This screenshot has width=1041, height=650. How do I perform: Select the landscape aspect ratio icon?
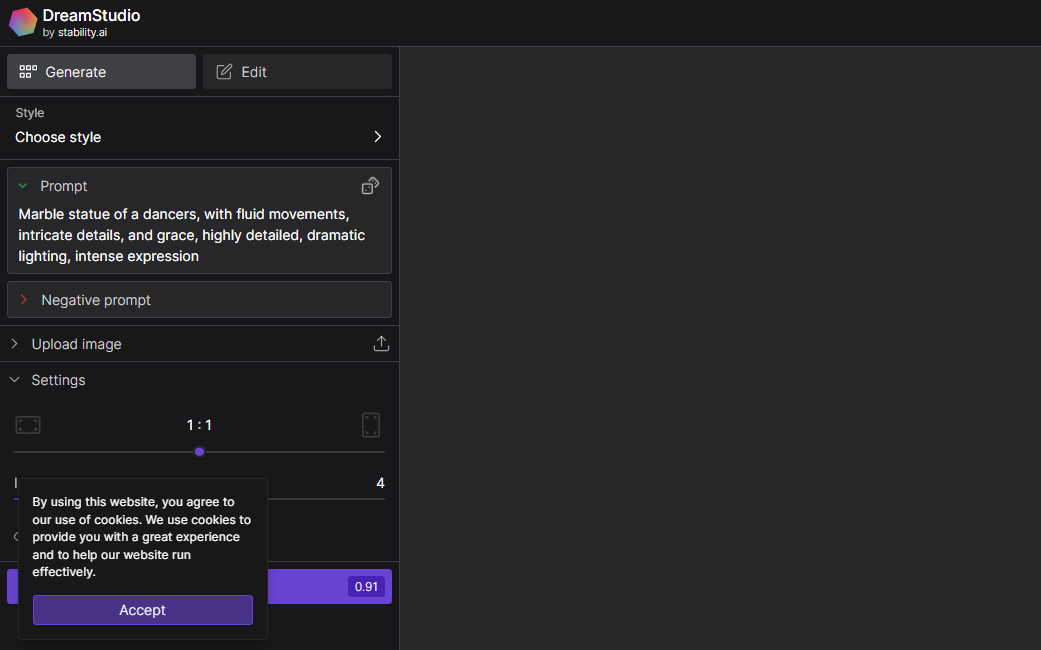point(28,425)
